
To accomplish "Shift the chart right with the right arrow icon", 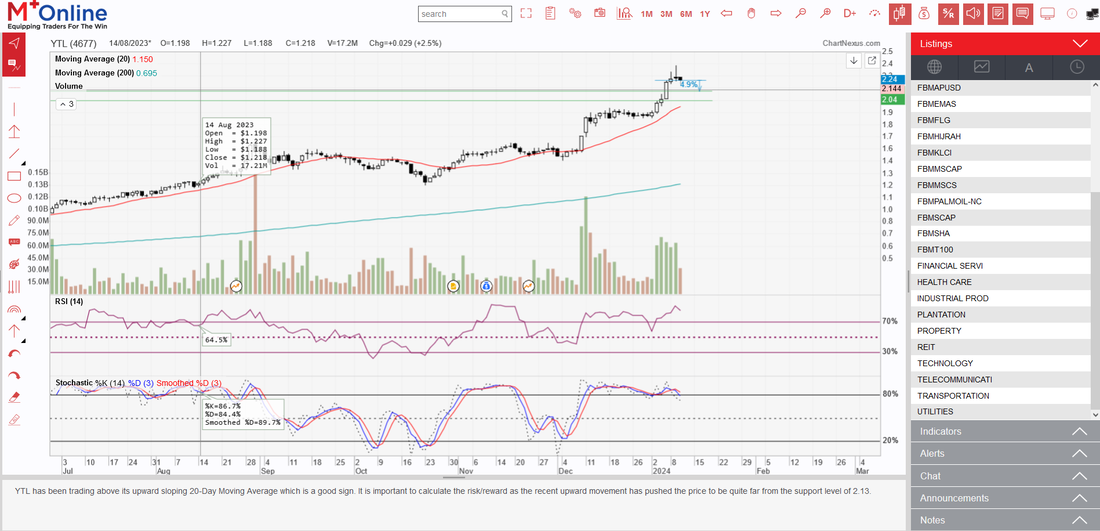I will 776,13.
